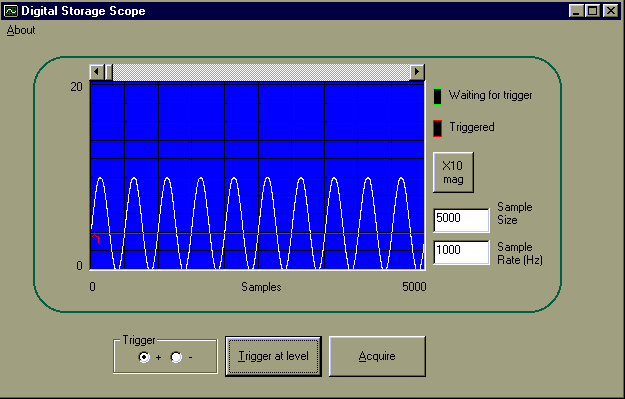Click the '5000' x-axis end label

point(414,287)
